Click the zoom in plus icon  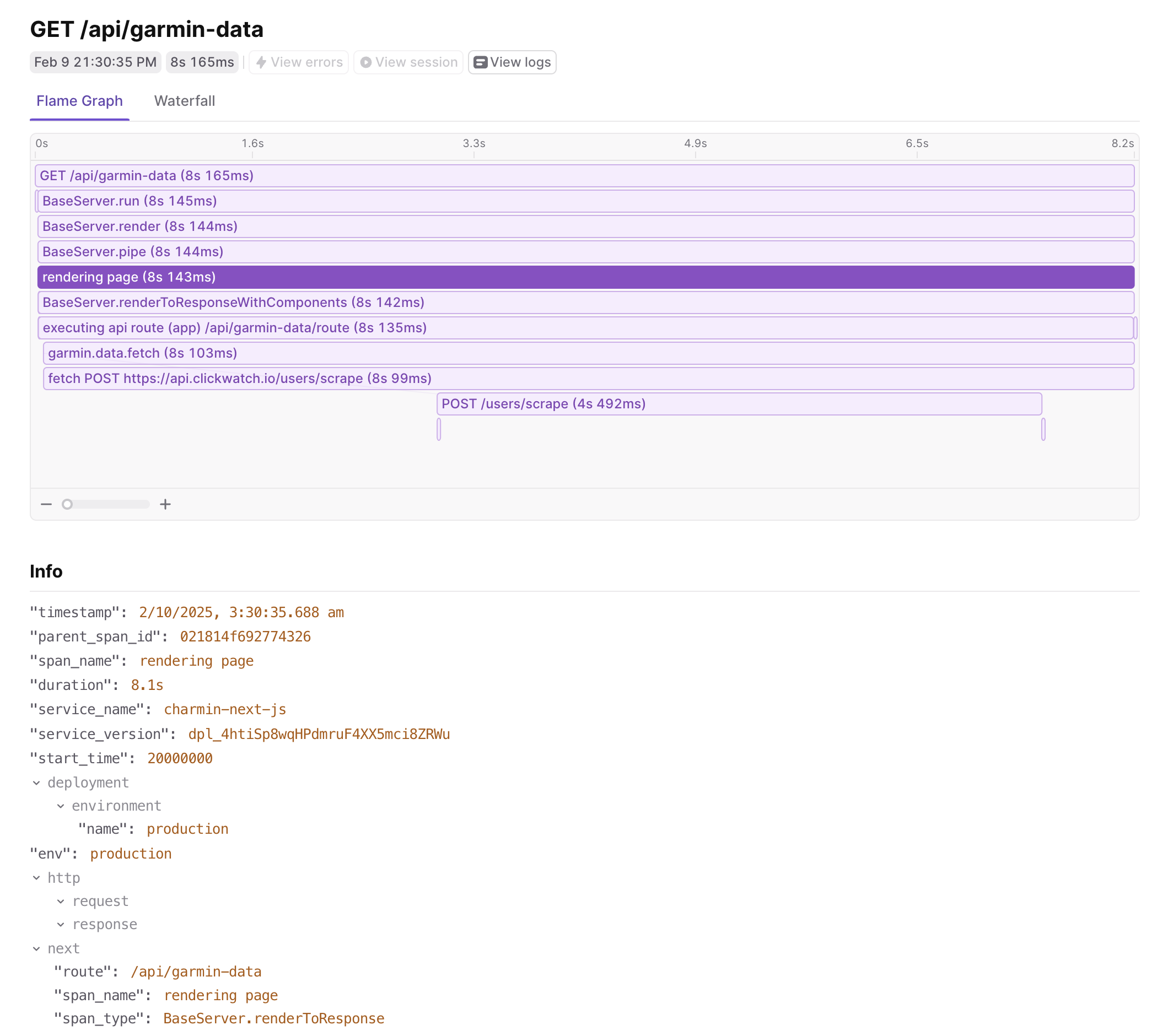(x=165, y=504)
